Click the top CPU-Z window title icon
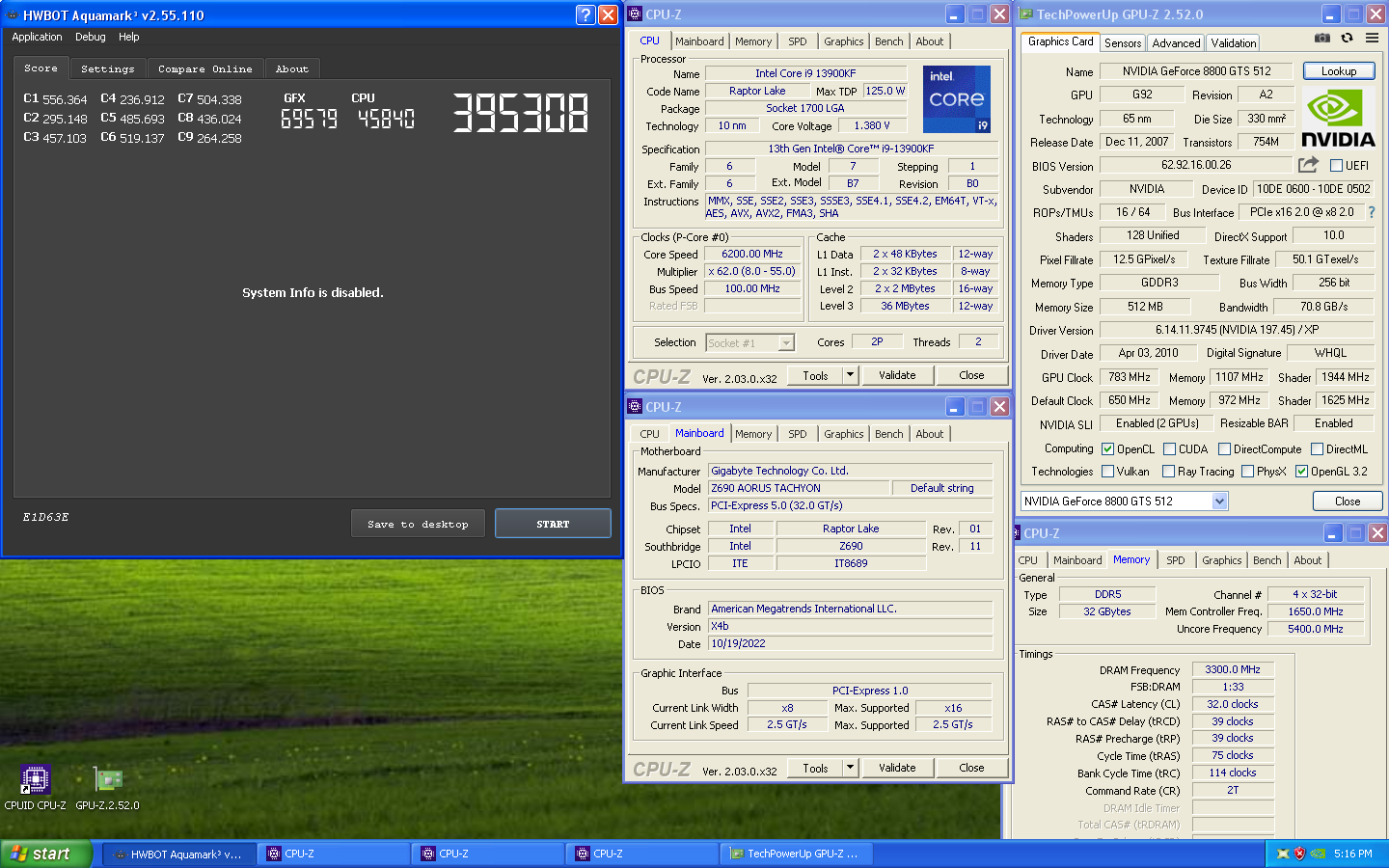Image resolution: width=1389 pixels, height=868 pixels. pos(635,14)
